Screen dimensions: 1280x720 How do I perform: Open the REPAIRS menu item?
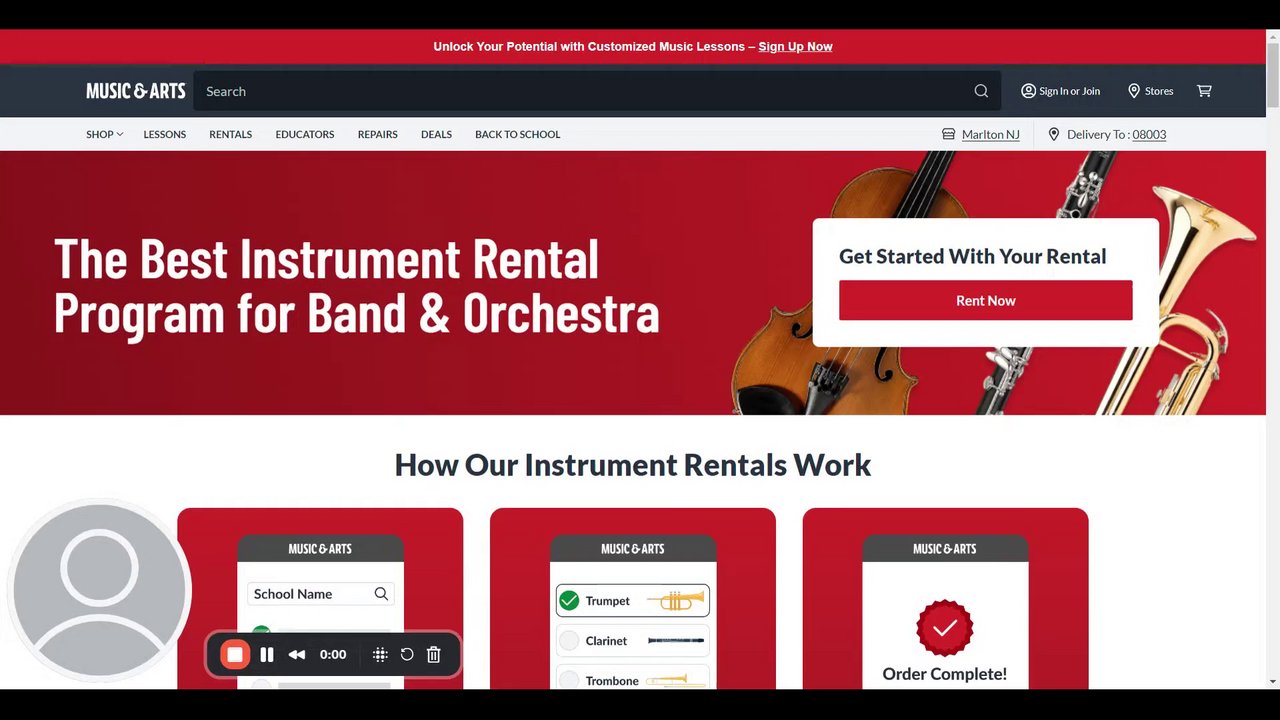[x=378, y=134]
